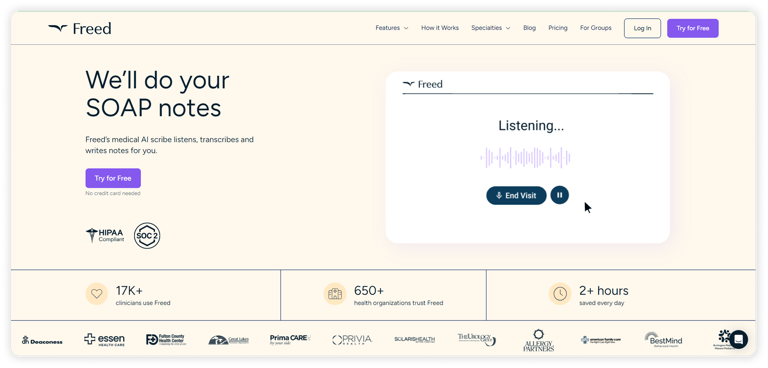Viewport: 768px width, 368px height.
Task: Open the Pricing page
Action: 558,28
